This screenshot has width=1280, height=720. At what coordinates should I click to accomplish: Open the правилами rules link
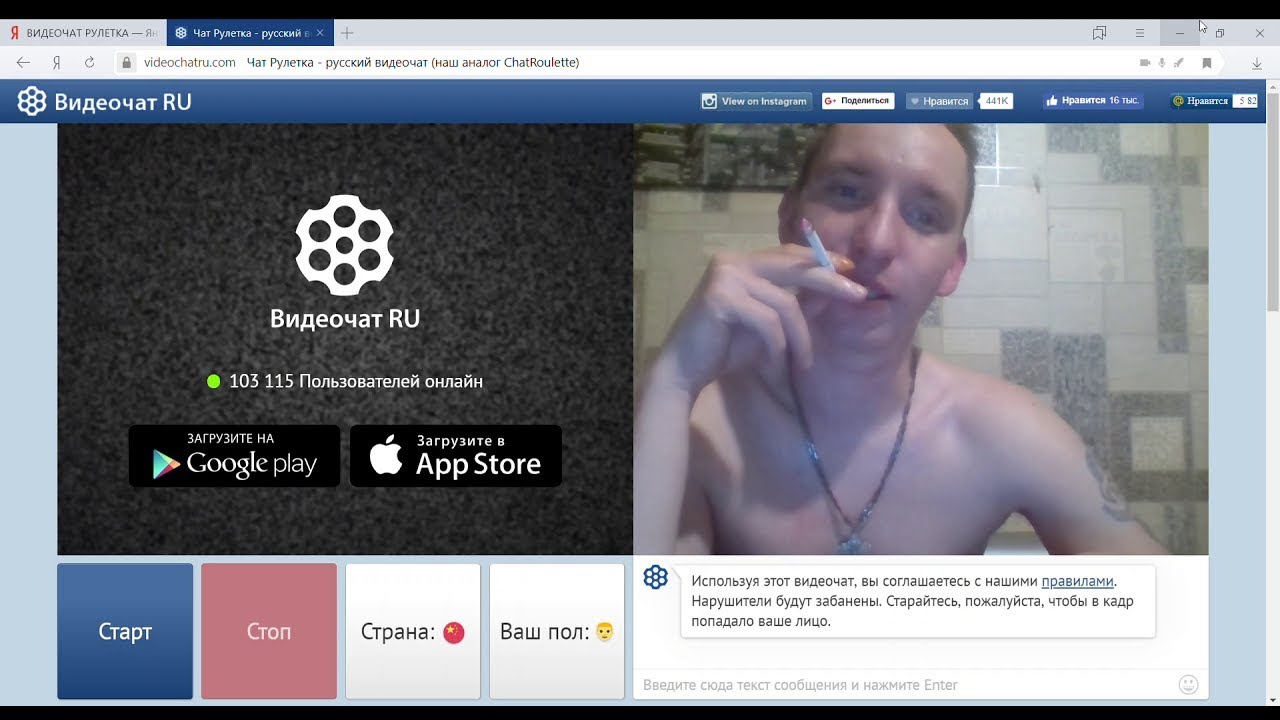[x=1077, y=581]
